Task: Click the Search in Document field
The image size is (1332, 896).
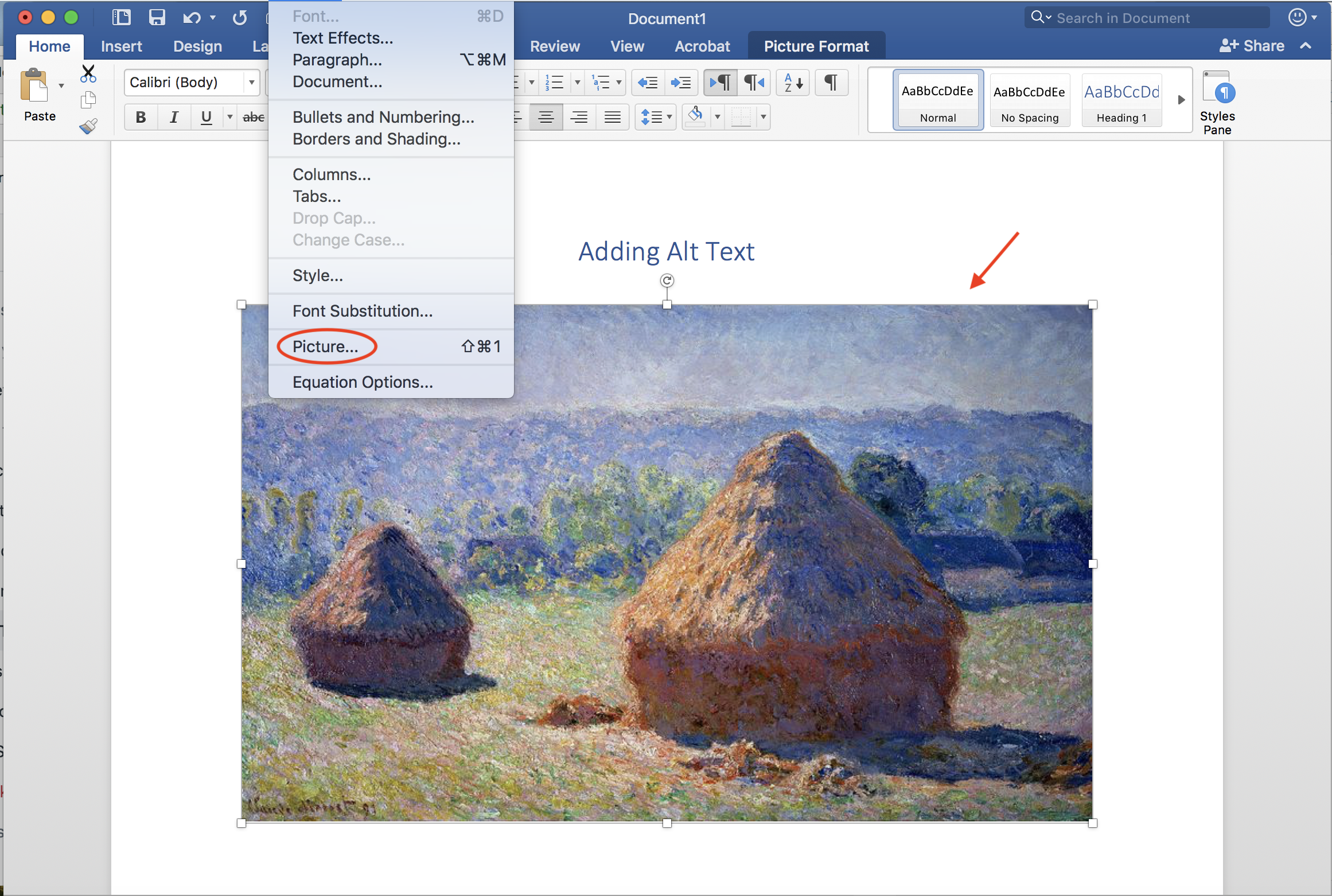Action: (x=1147, y=18)
